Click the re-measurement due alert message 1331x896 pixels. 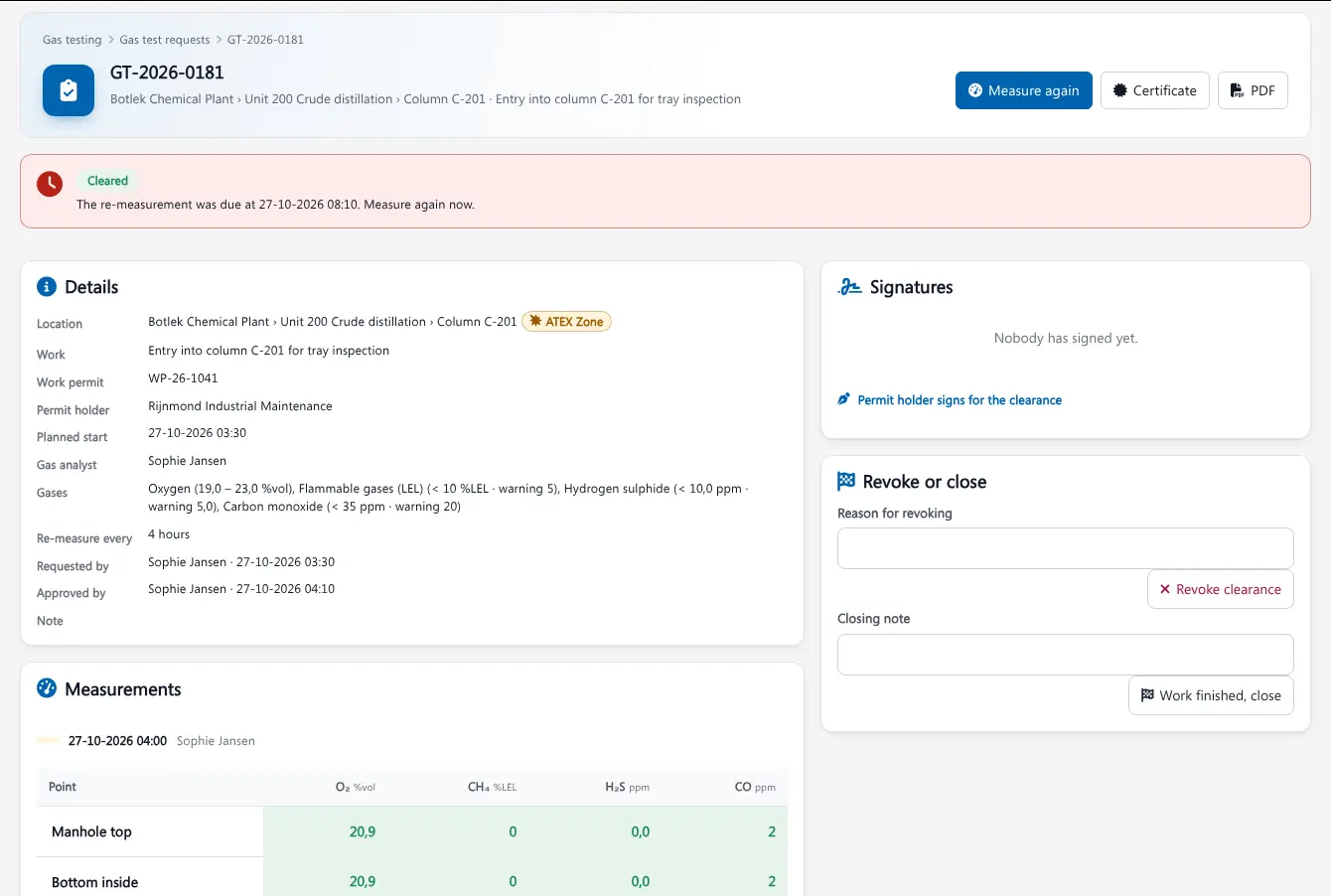pyautogui.click(x=275, y=205)
